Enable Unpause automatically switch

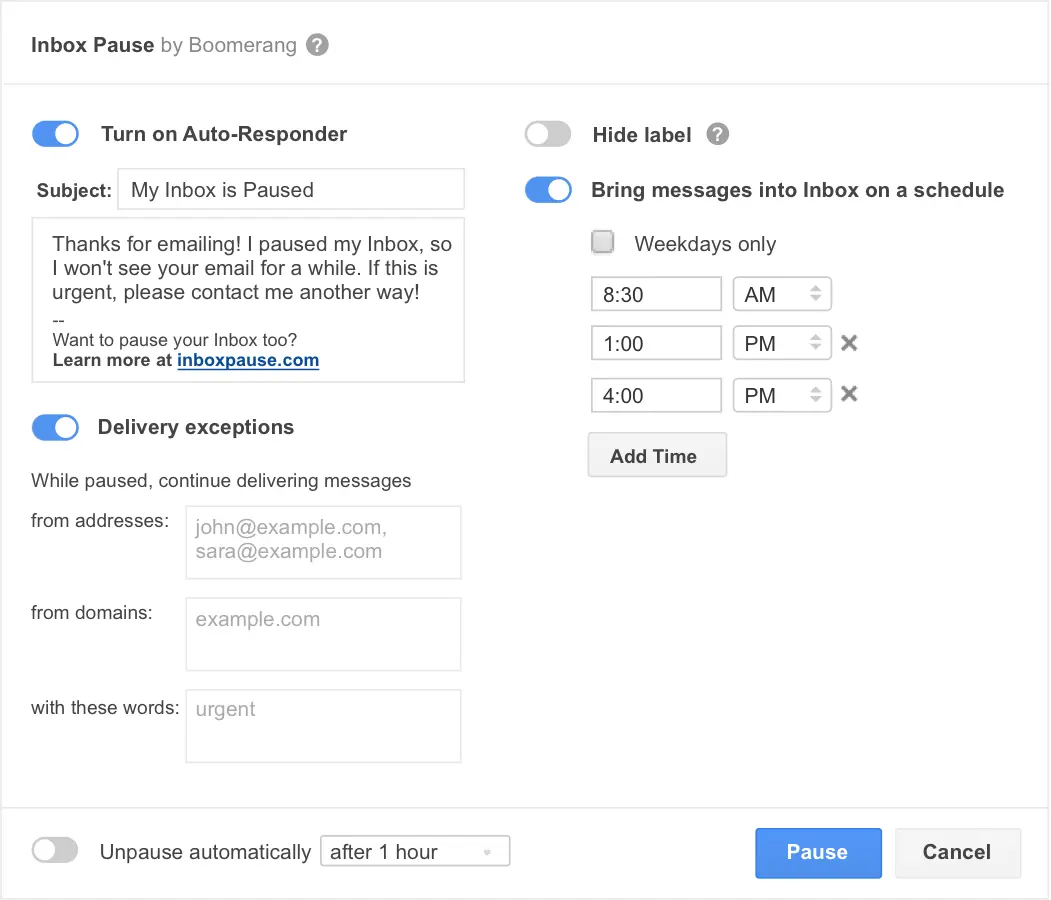coord(55,851)
